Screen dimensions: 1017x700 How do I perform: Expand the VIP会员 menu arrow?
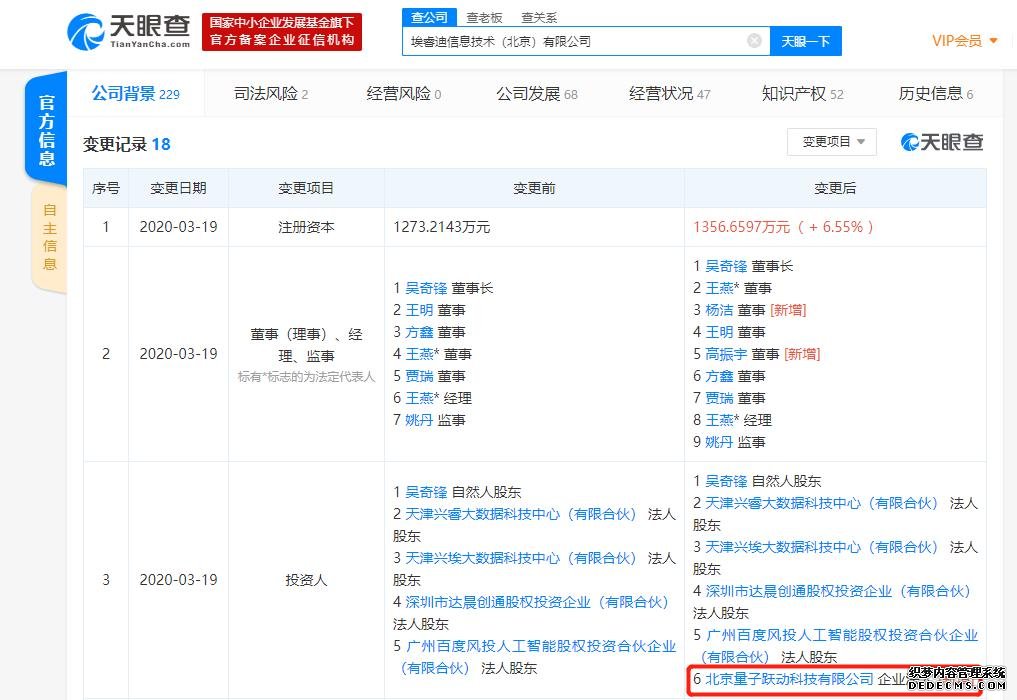click(994, 41)
